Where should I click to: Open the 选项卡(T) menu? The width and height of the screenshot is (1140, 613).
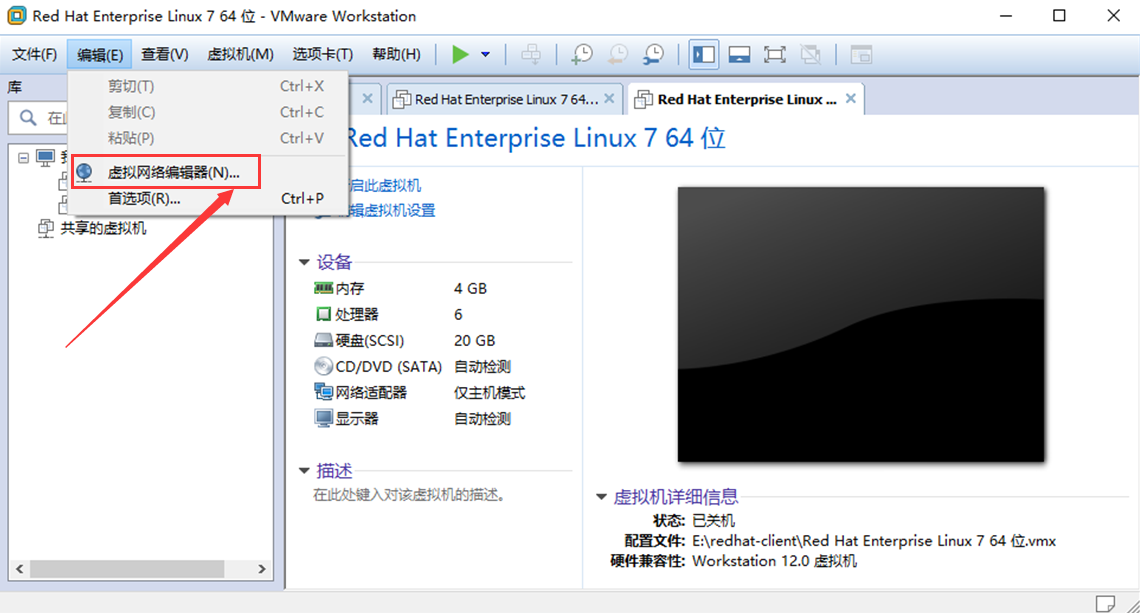[x=323, y=55]
